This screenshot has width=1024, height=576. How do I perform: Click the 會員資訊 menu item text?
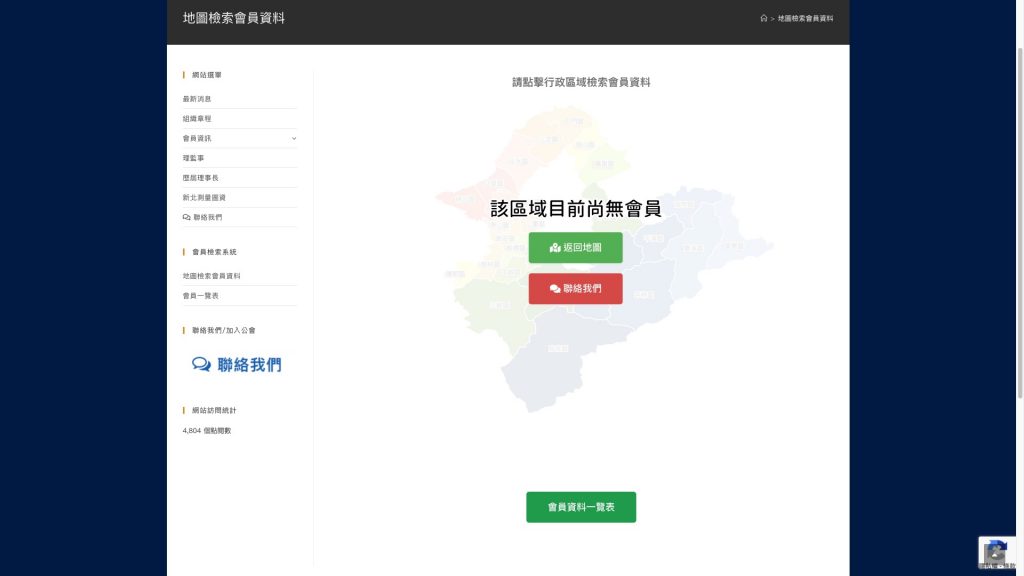197,138
